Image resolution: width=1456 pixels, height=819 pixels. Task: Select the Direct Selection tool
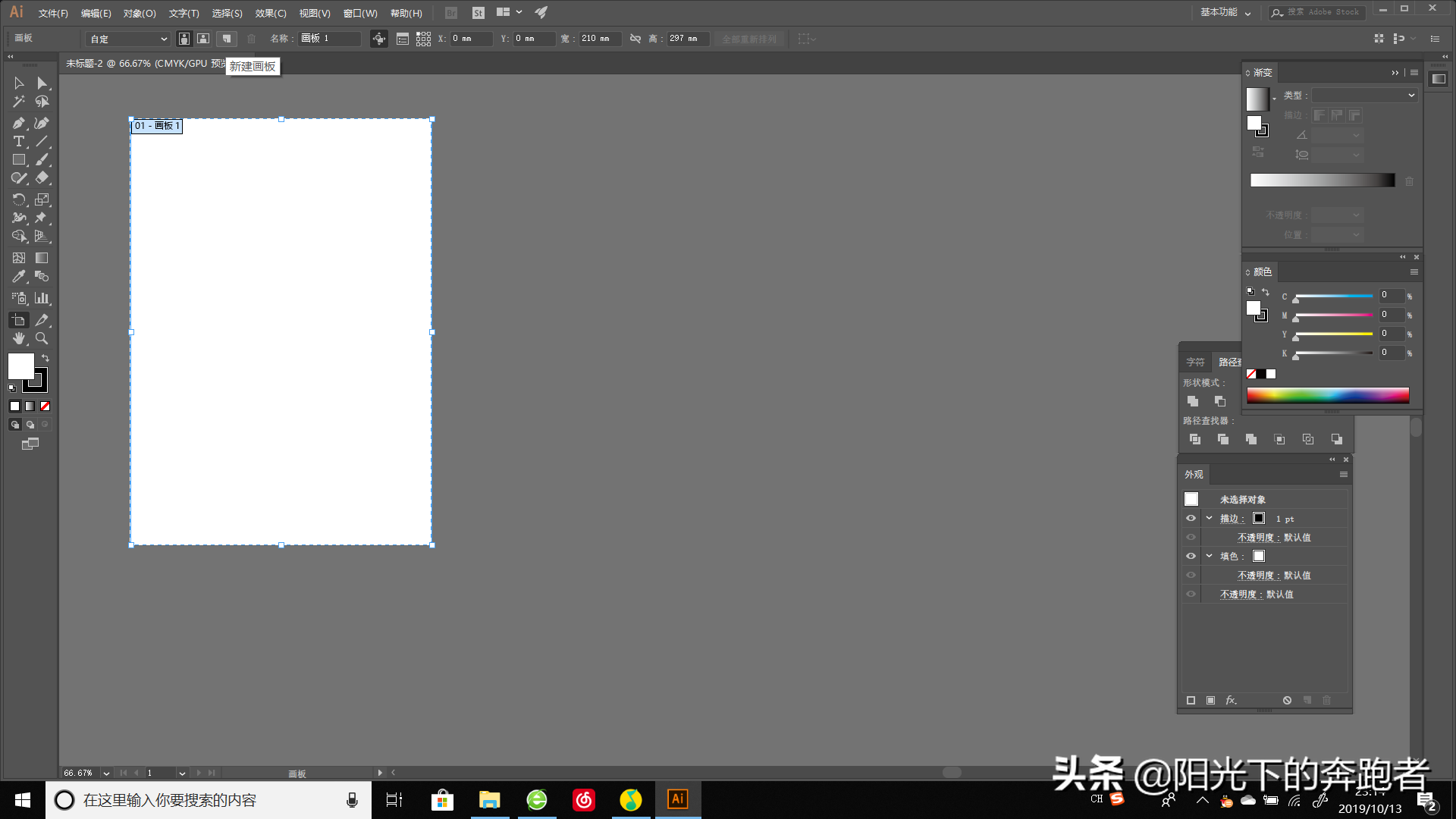pos(42,83)
